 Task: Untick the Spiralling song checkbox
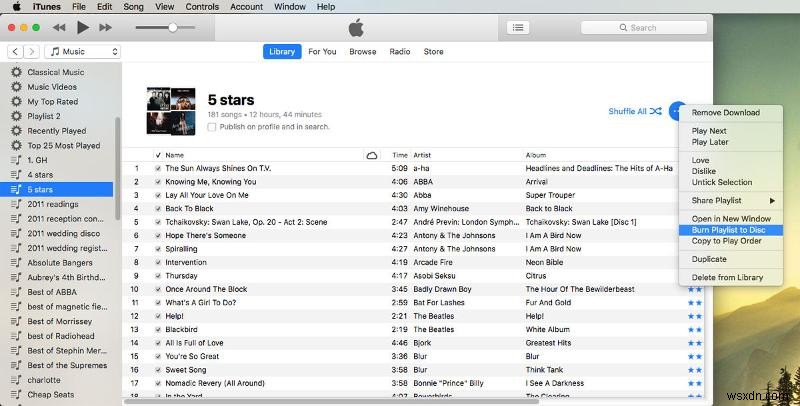coord(158,249)
